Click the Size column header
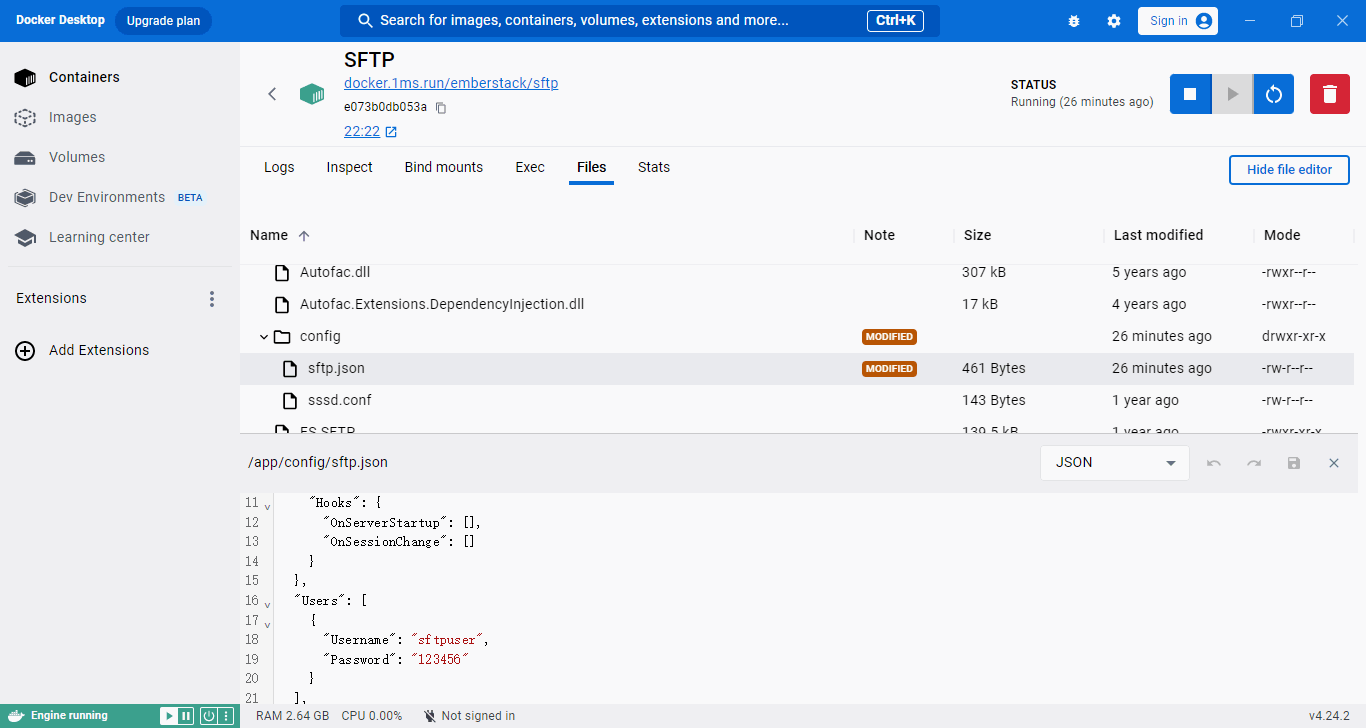 coord(977,235)
